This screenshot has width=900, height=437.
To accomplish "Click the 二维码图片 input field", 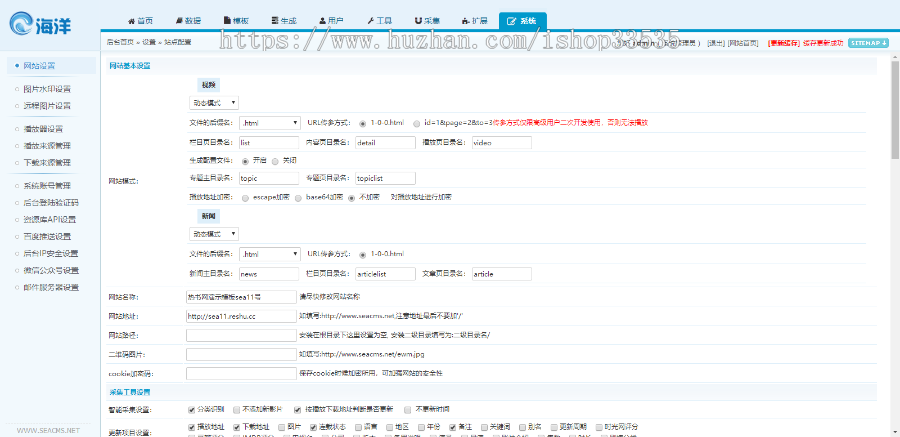I will [x=241, y=354].
